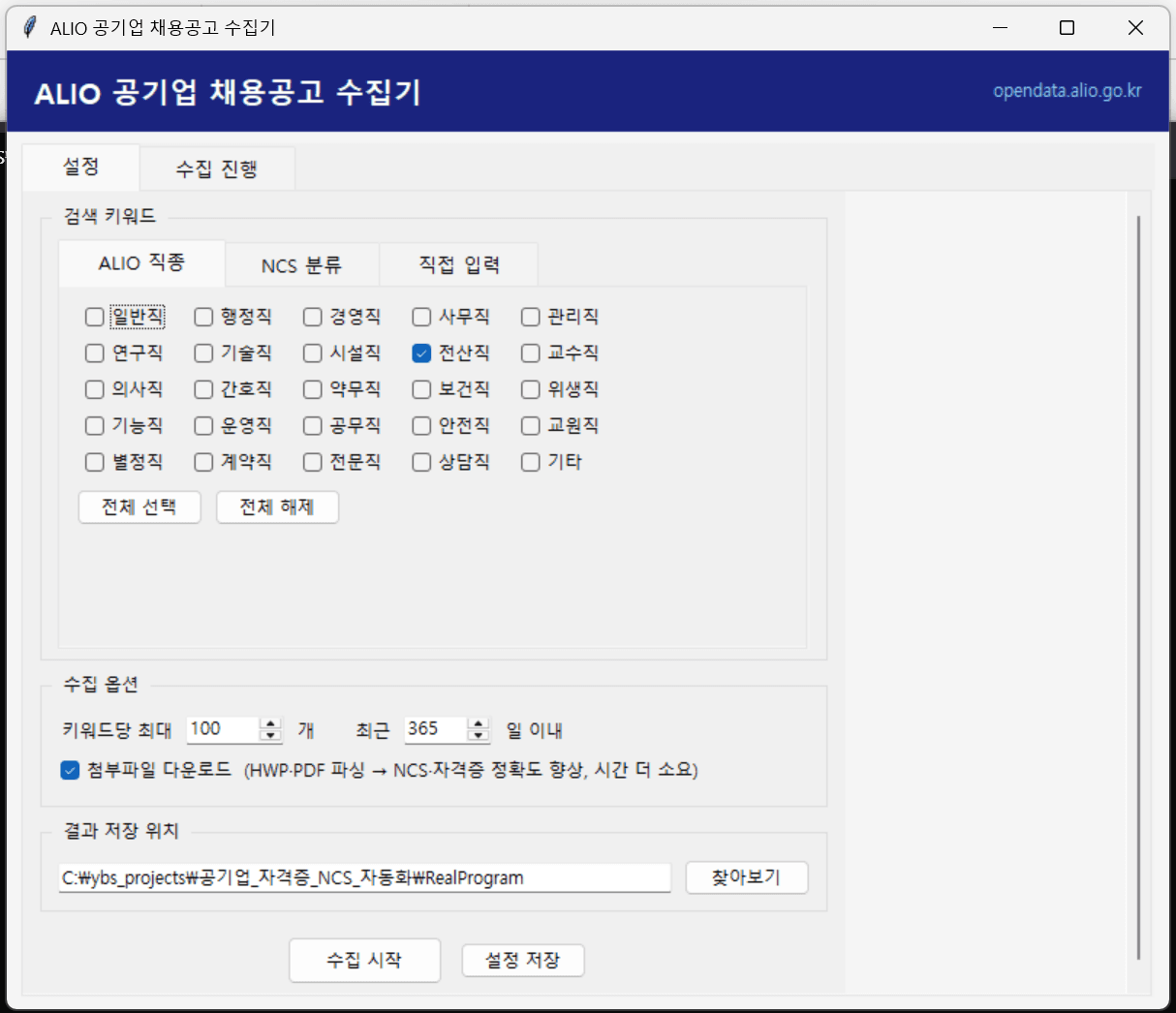1176x1013 pixels.
Task: Check the 기능직 checkbox
Action: point(94,426)
